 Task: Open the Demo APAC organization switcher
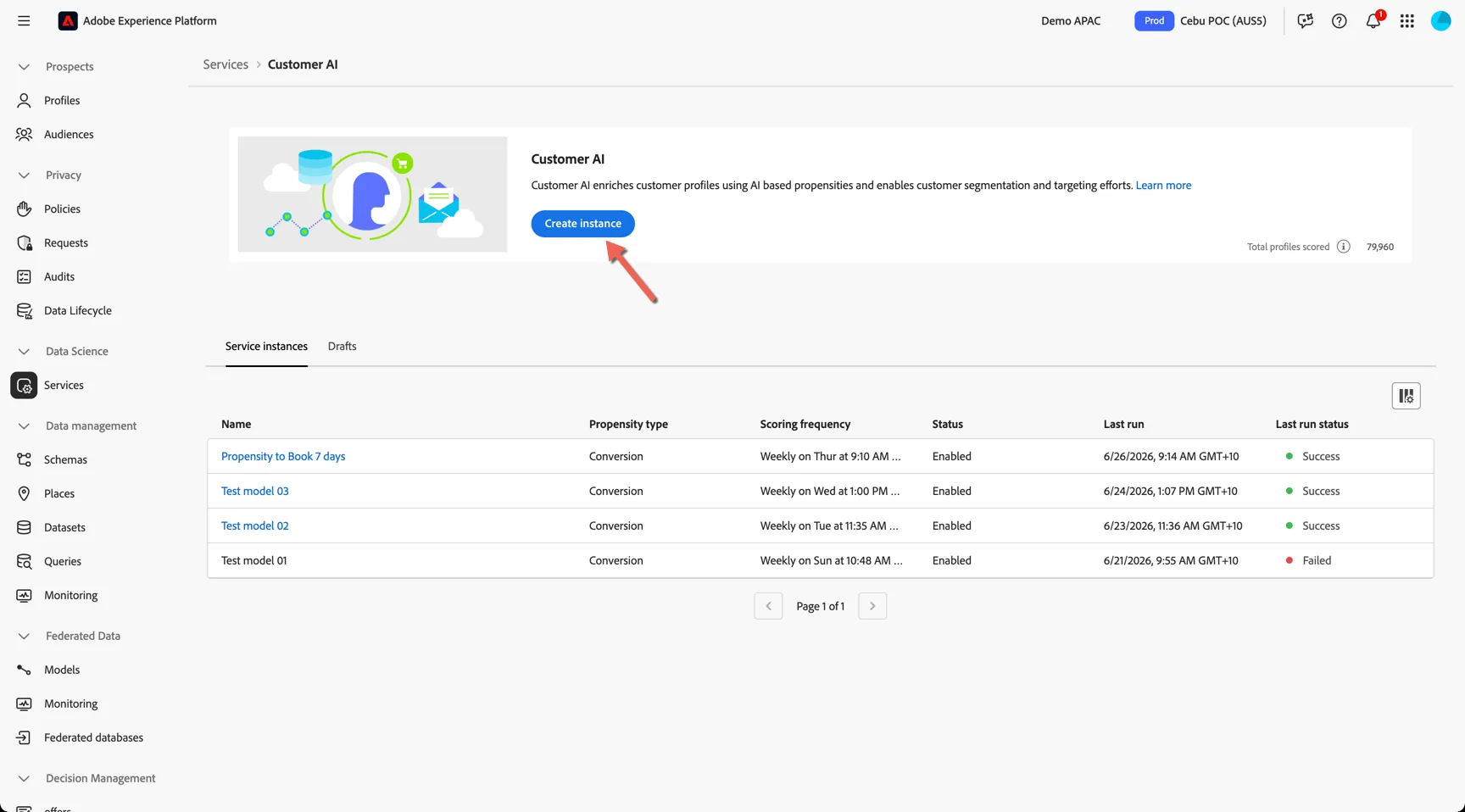[x=1071, y=21]
